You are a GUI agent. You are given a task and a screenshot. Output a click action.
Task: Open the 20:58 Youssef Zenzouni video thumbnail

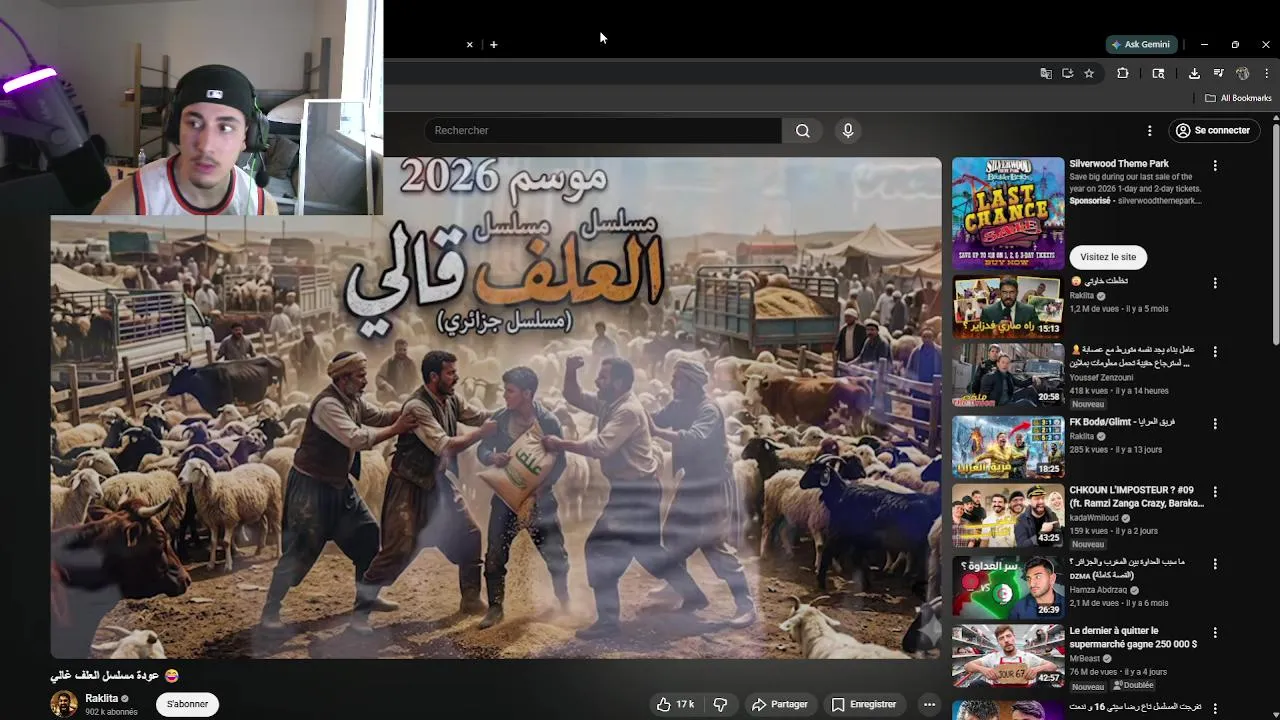click(1008, 375)
